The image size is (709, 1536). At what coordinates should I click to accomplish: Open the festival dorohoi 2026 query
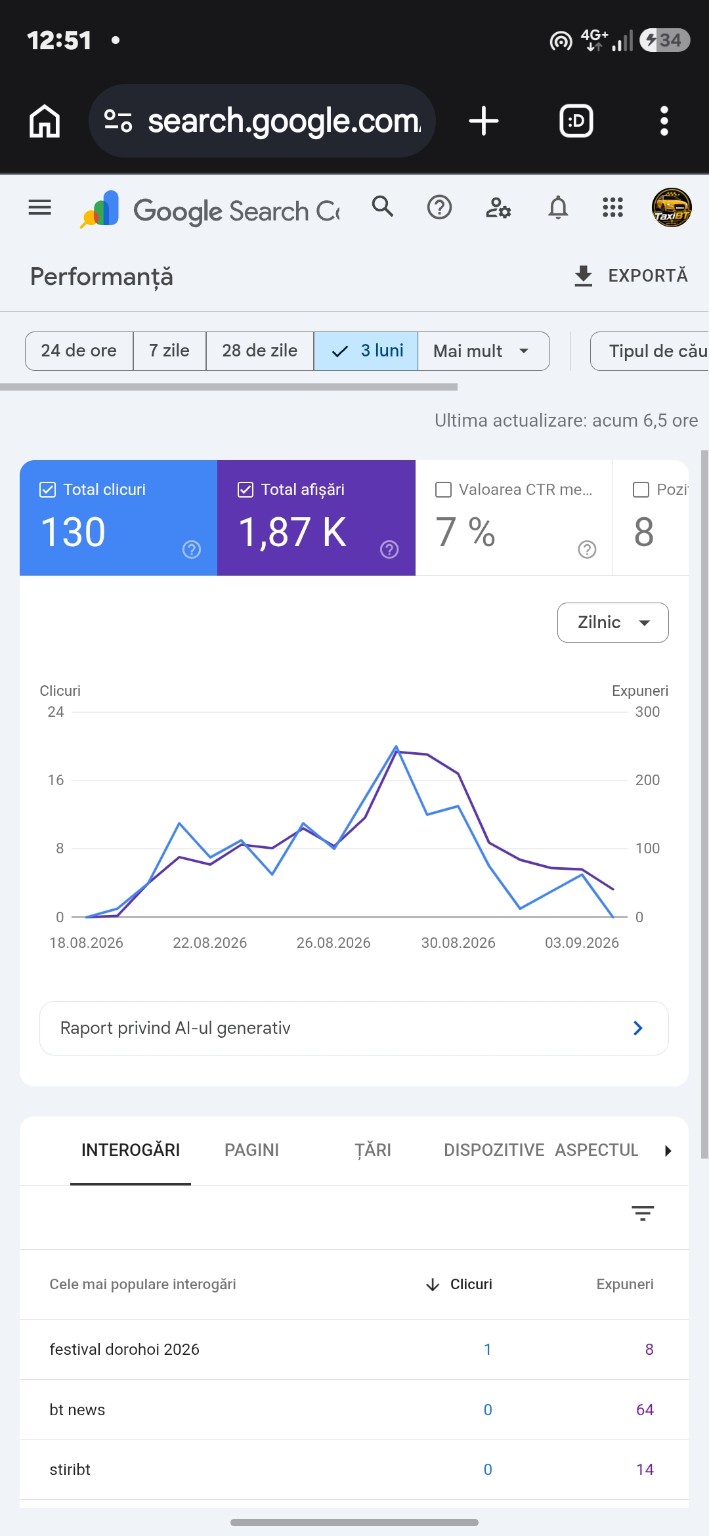pyautogui.click(x=125, y=1349)
